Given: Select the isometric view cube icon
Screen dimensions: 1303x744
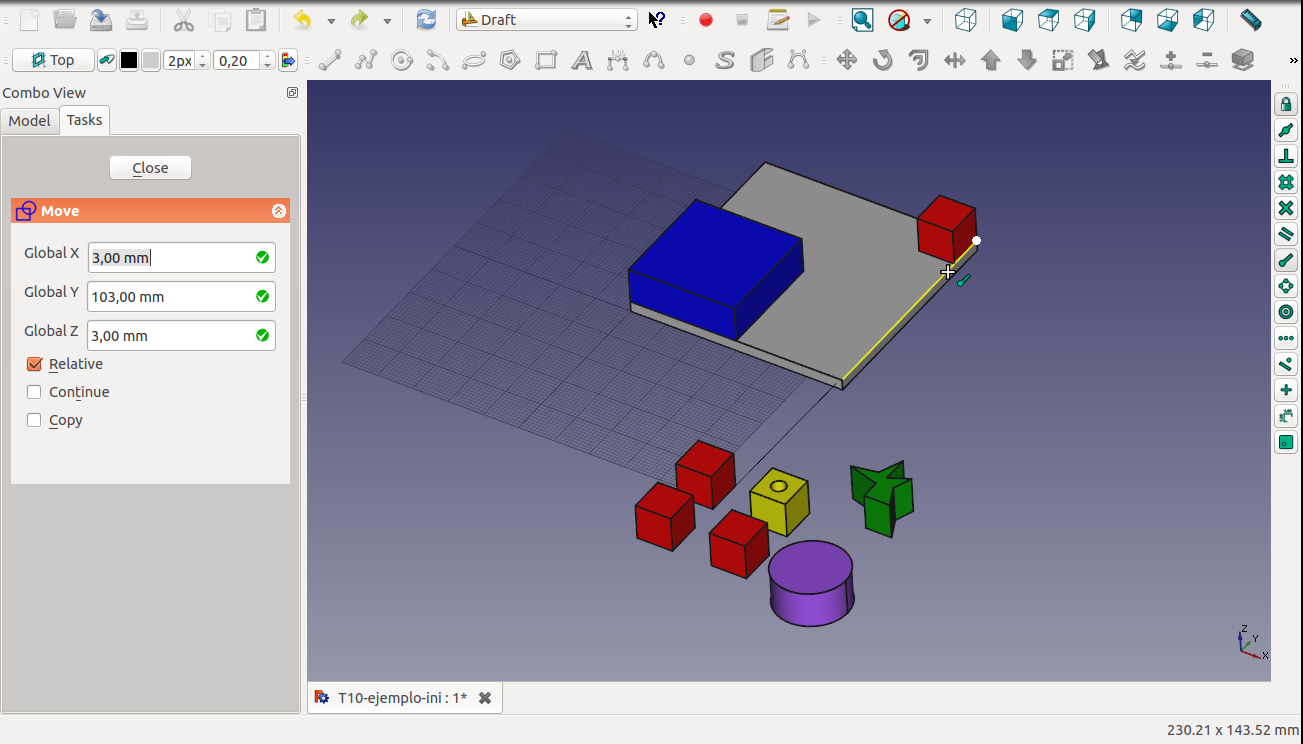Looking at the screenshot, I should [965, 20].
